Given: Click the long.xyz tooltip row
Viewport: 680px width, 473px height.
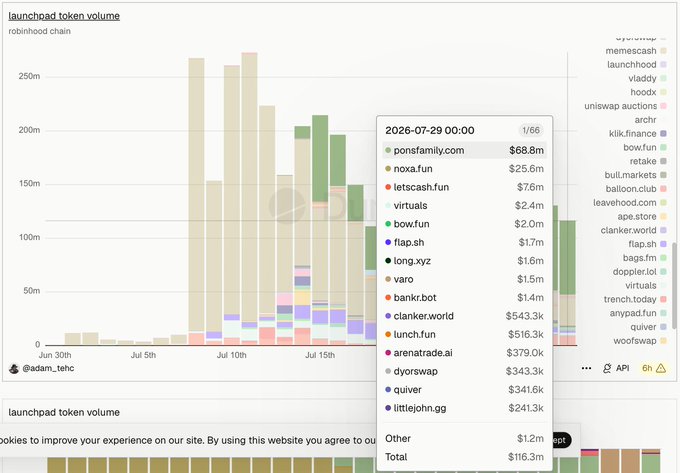Looking at the screenshot, I should coord(464,261).
